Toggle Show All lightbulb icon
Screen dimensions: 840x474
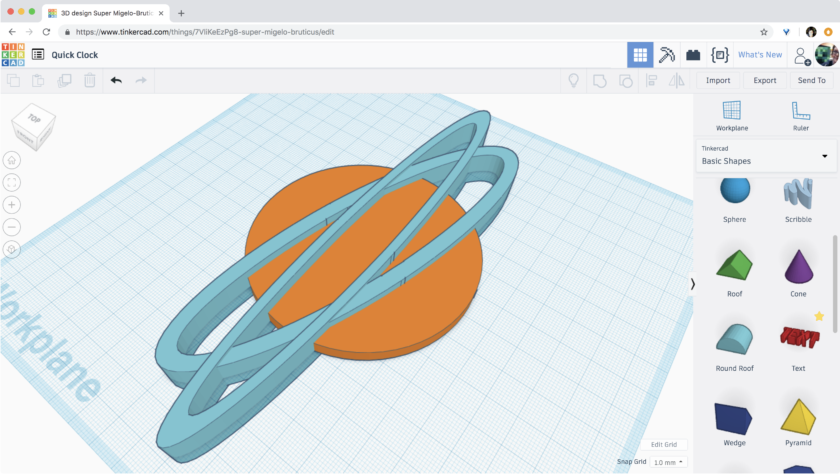[x=574, y=80]
